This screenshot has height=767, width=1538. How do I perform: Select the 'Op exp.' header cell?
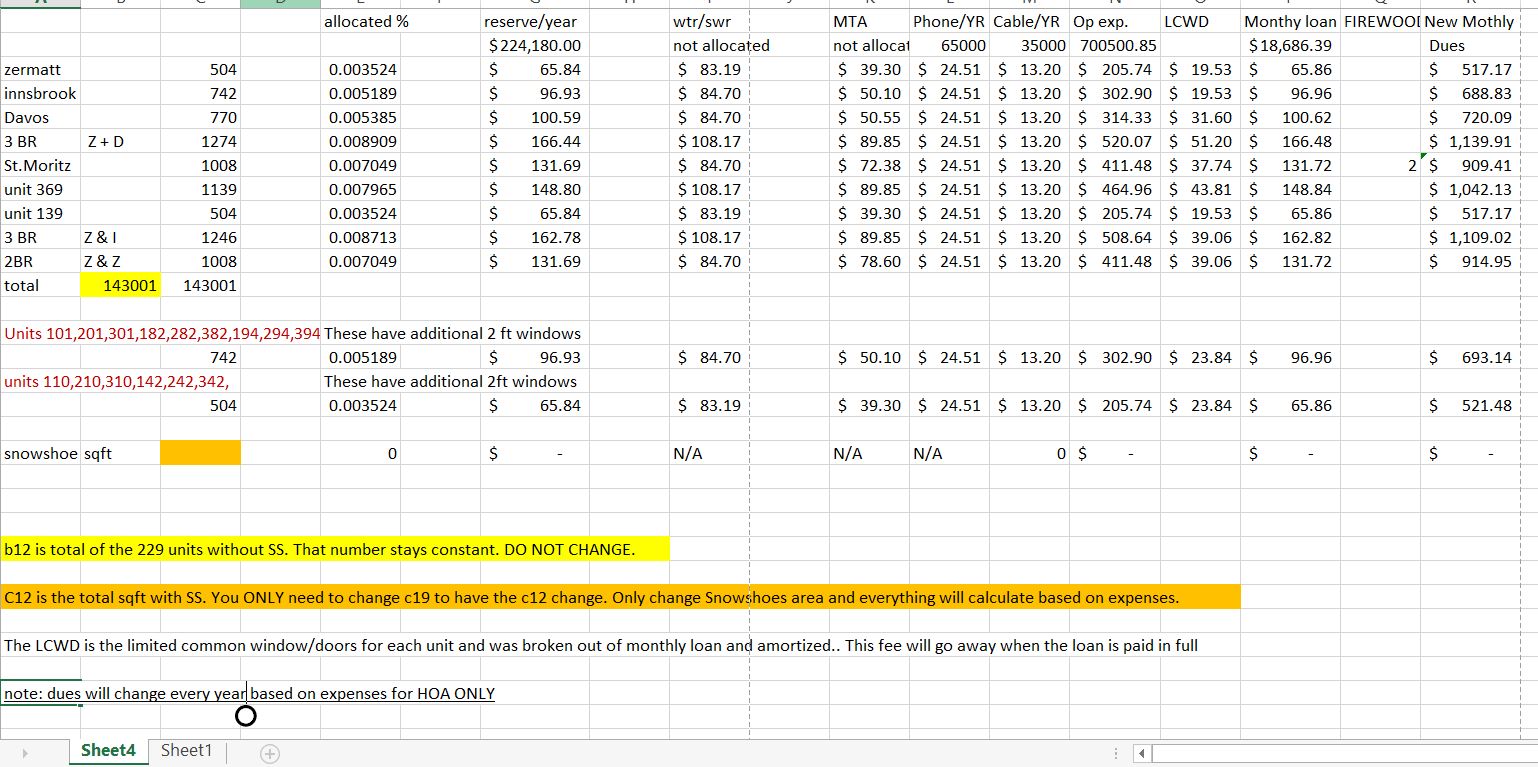click(x=1115, y=22)
